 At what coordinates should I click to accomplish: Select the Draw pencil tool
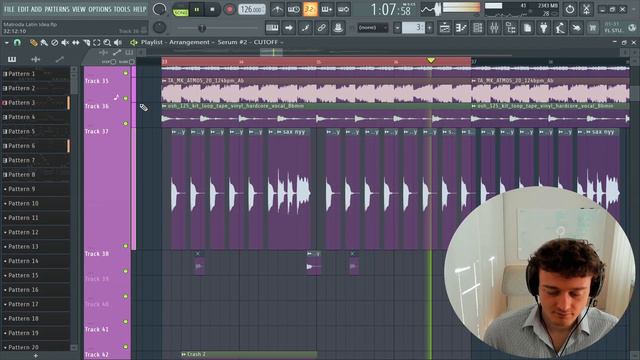[x=33, y=42]
